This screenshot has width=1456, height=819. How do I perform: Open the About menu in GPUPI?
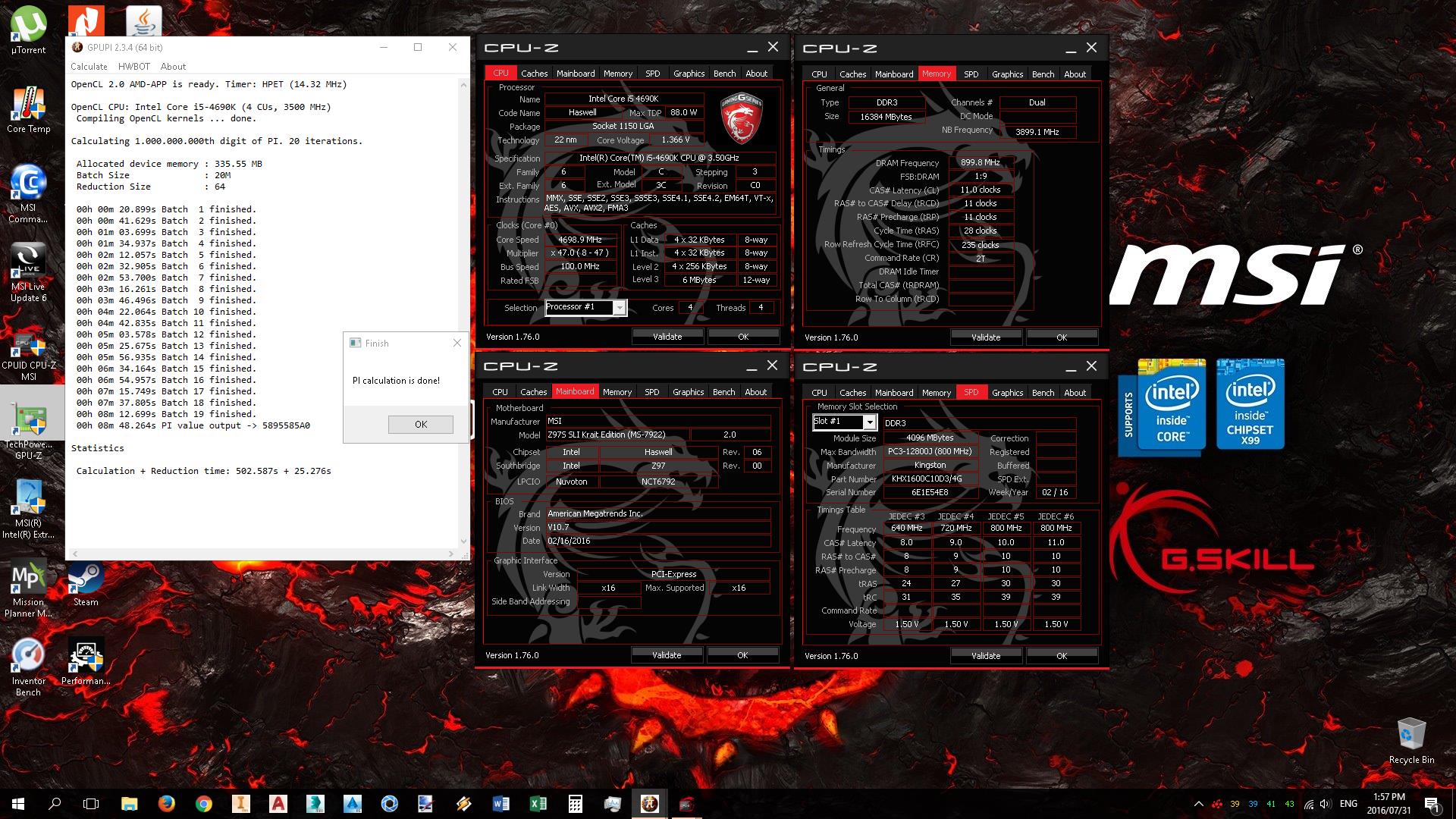[173, 67]
